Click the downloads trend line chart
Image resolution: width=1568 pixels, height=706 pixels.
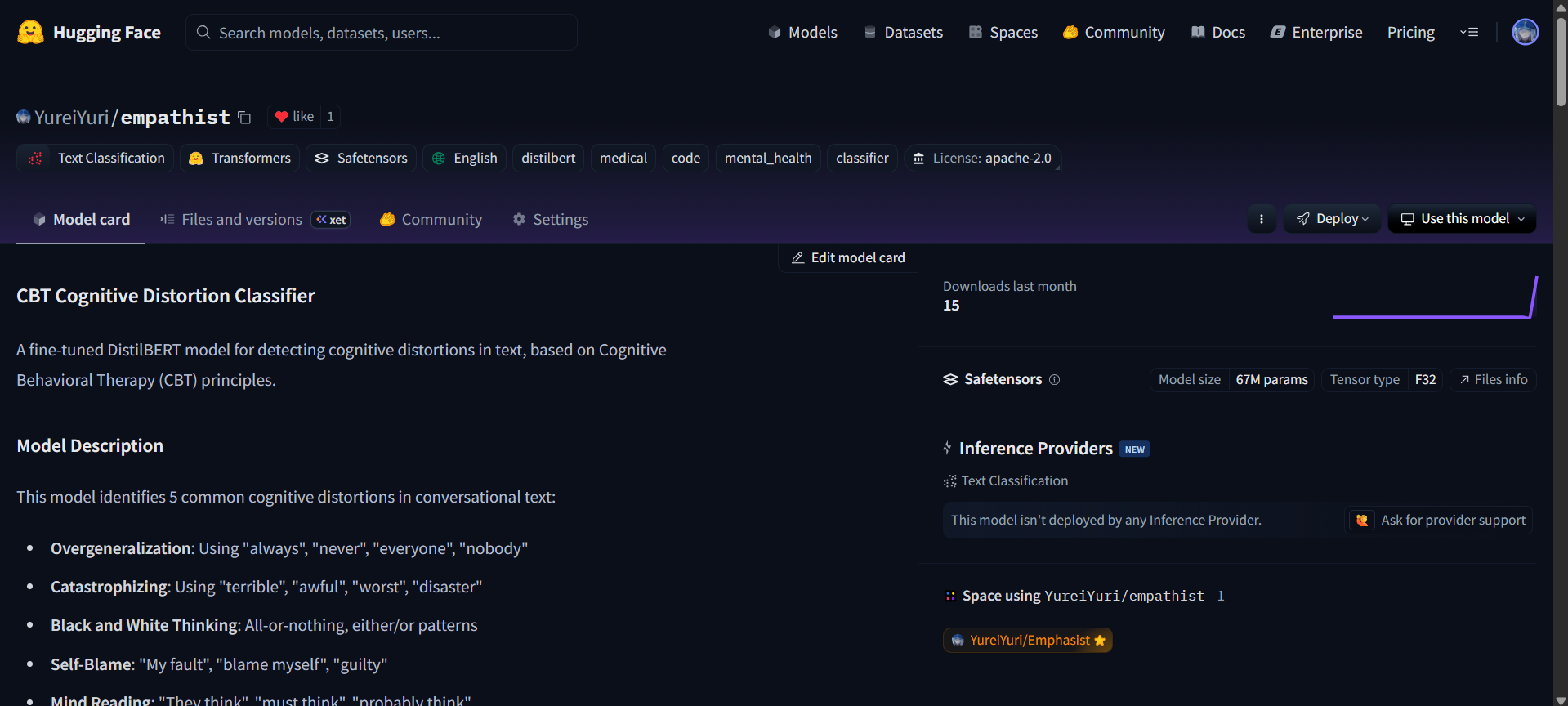(1435, 297)
